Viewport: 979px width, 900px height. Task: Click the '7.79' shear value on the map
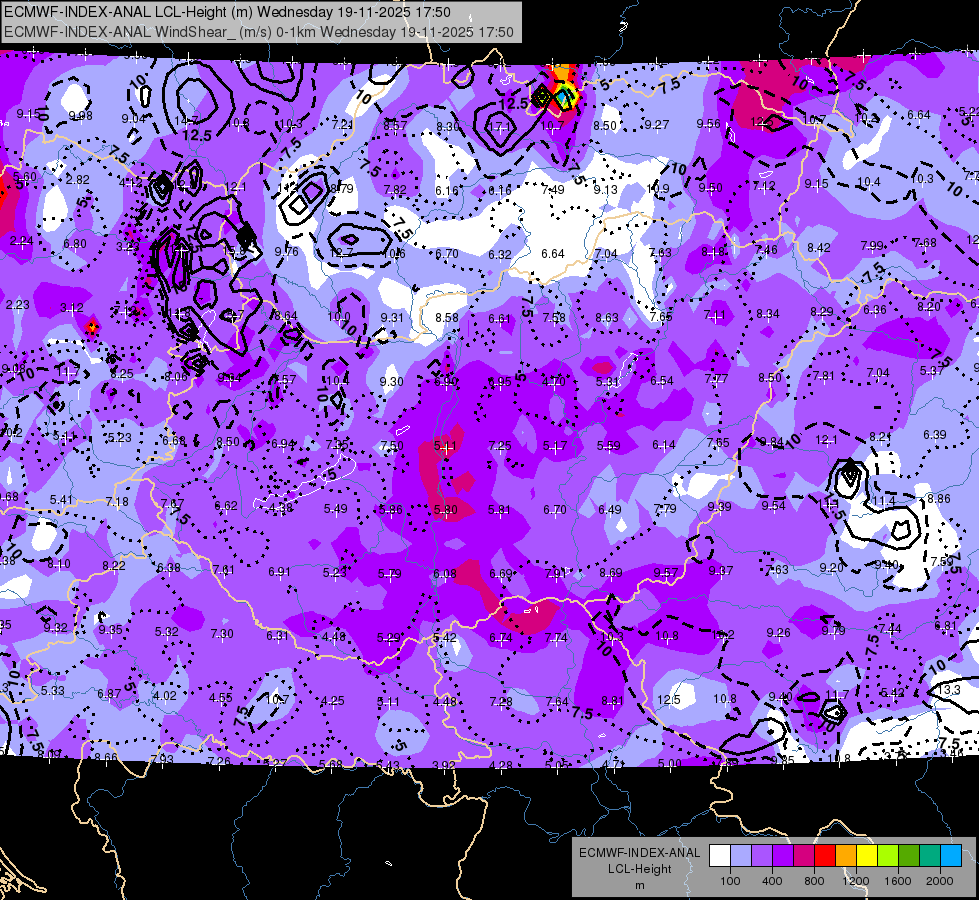[x=665, y=508]
